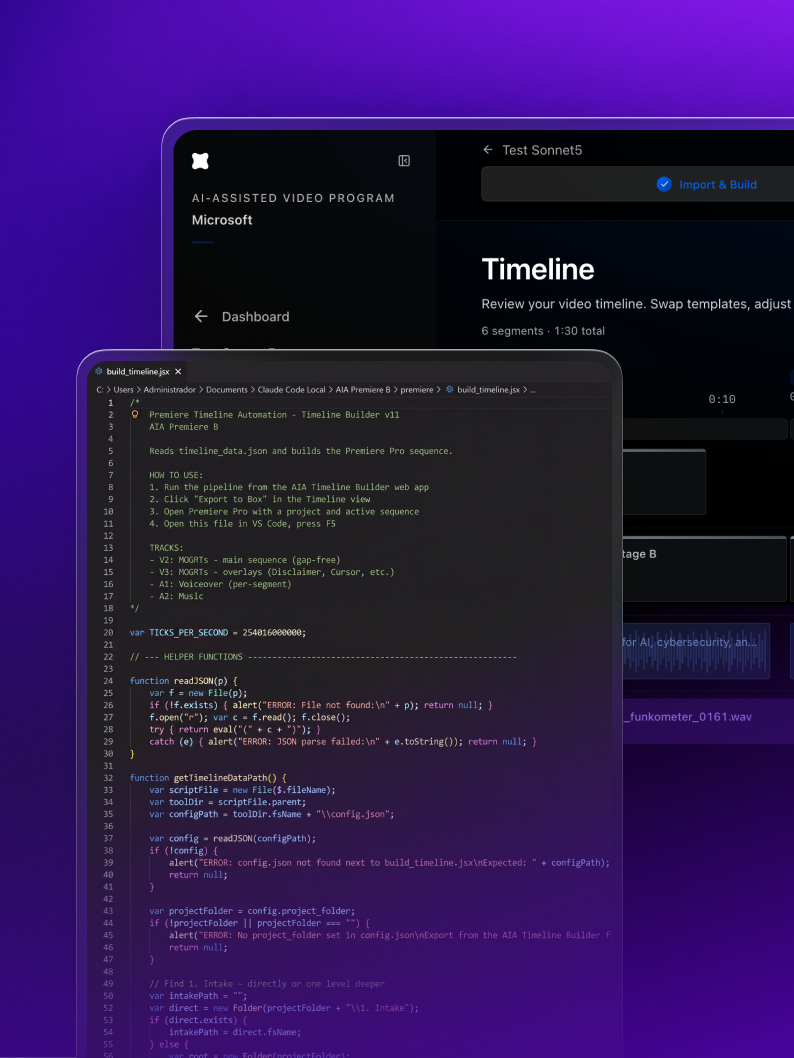Viewport: 794px width, 1058px height.
Task: Open Users breadcrumb in editor path
Action: pos(123,390)
